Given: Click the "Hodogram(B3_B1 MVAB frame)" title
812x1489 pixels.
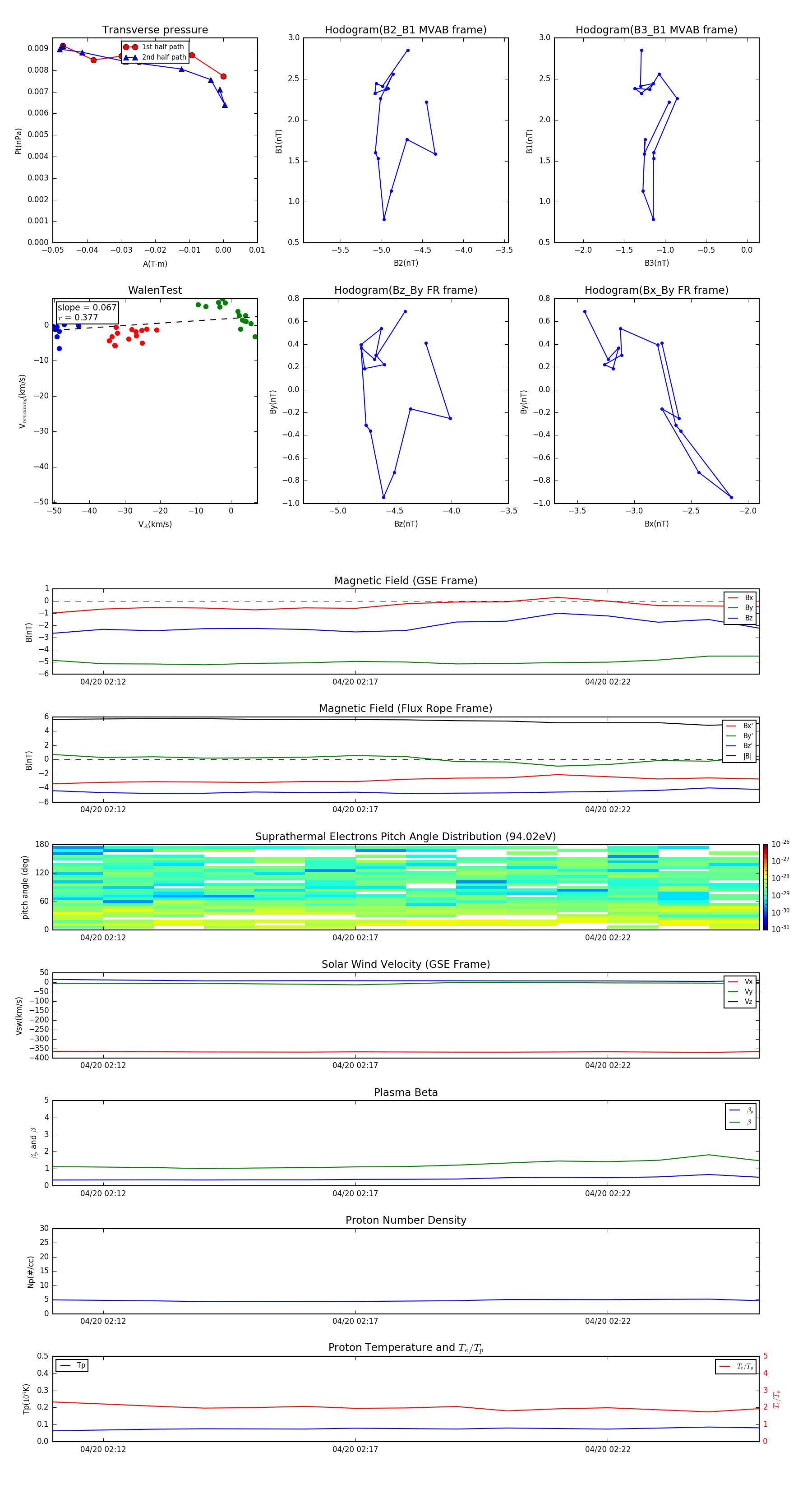Looking at the screenshot, I should (656, 29).
